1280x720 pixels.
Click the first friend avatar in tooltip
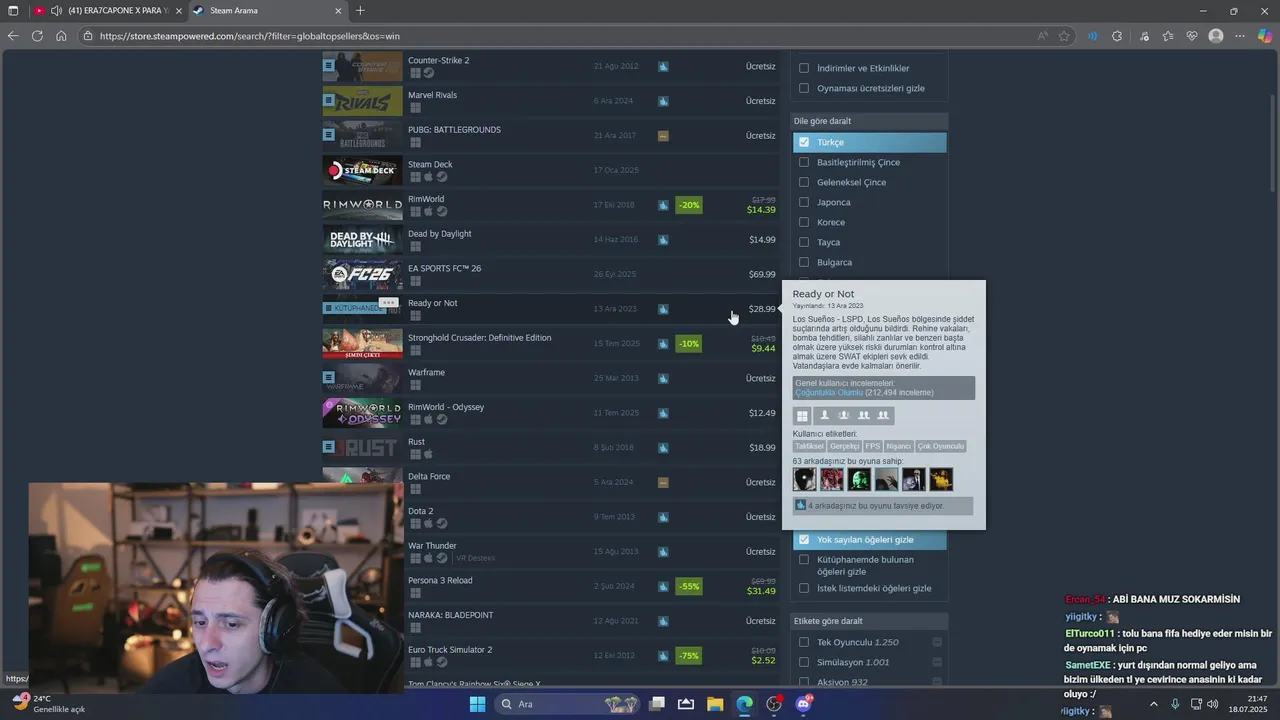coord(805,479)
